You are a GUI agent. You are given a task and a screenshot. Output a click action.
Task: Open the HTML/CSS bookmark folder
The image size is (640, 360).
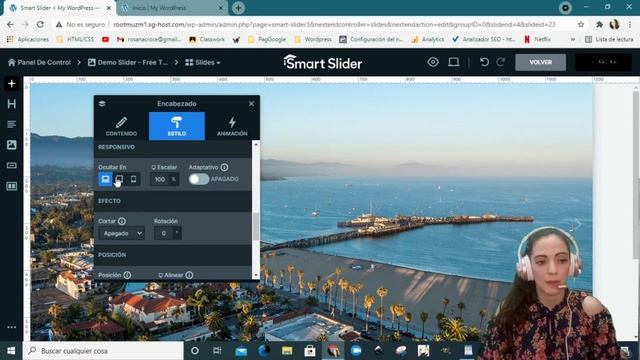point(75,39)
